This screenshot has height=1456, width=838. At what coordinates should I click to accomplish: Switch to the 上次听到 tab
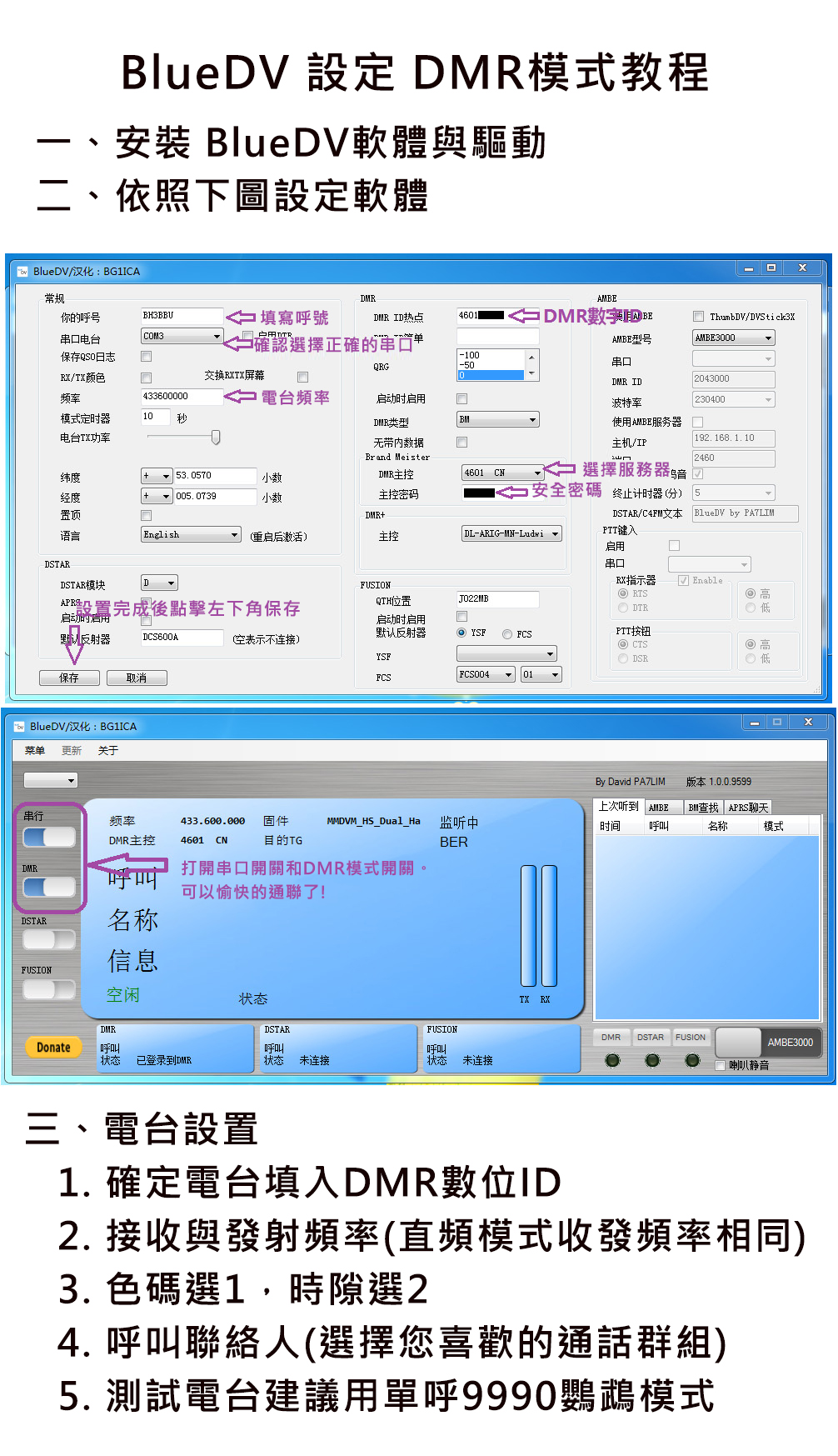pos(619,807)
